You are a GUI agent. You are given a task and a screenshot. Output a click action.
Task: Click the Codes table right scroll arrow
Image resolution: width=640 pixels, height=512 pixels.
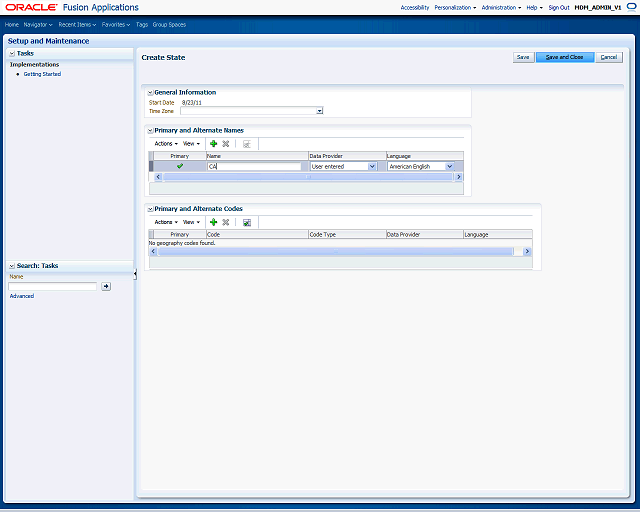click(527, 251)
